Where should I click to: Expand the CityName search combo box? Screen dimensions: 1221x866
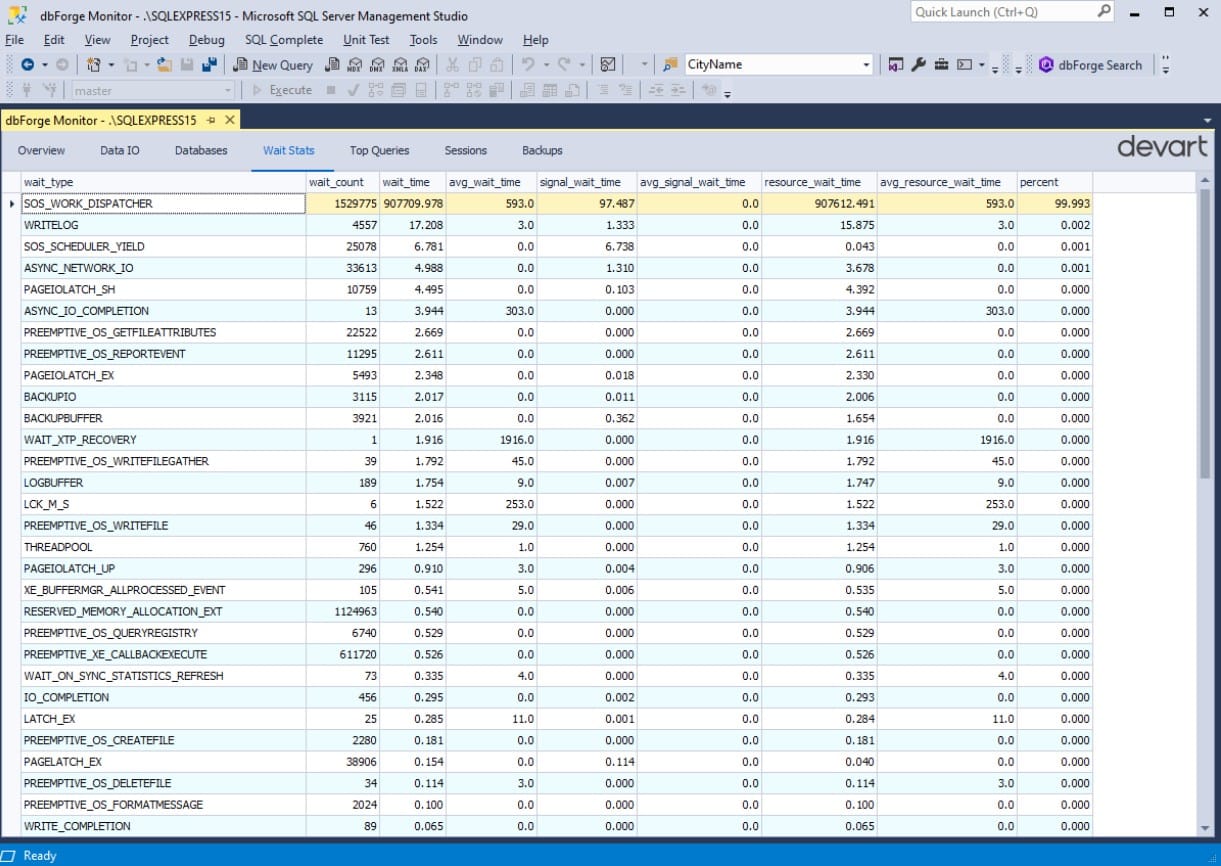[x=866, y=64]
